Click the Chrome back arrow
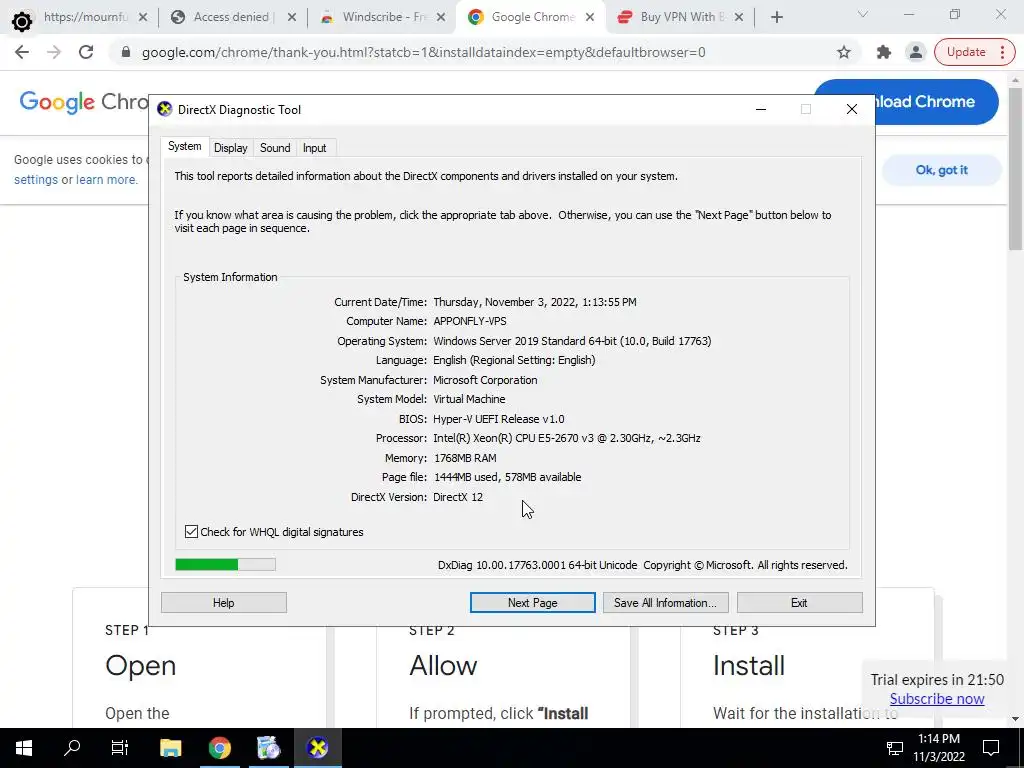1024x768 pixels. pyautogui.click(x=22, y=52)
